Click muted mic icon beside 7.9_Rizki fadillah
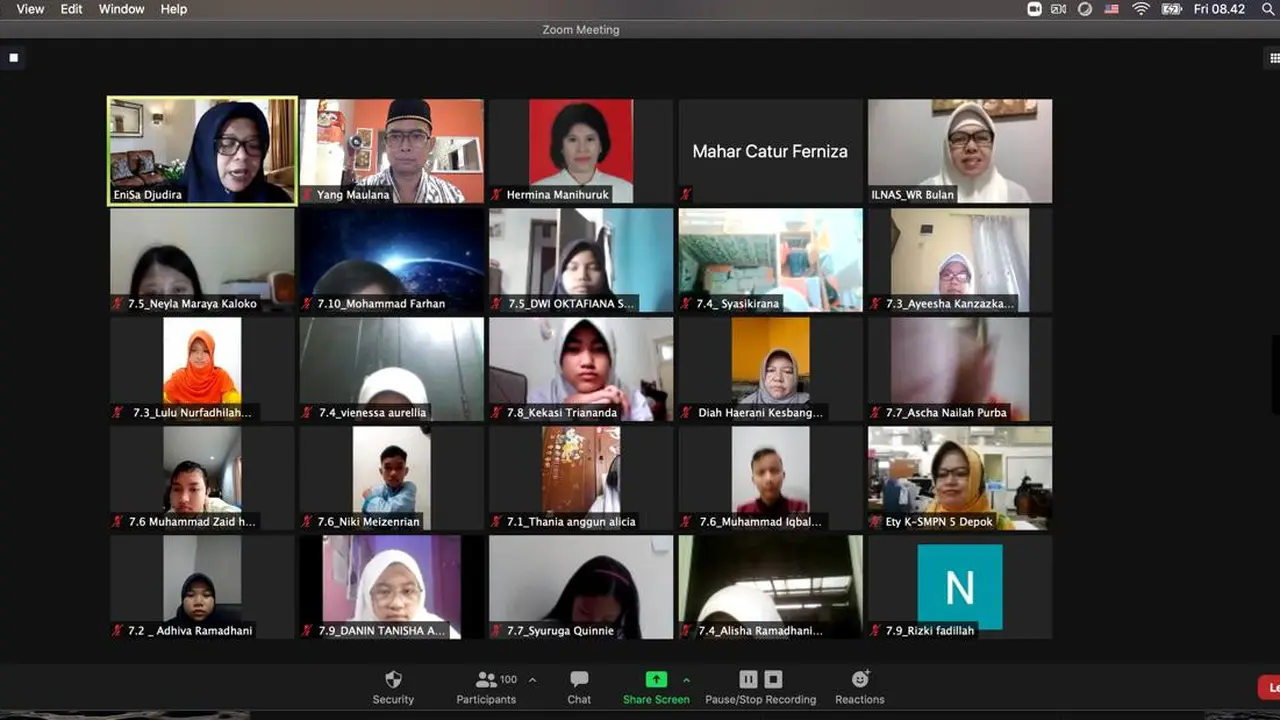 click(x=876, y=631)
